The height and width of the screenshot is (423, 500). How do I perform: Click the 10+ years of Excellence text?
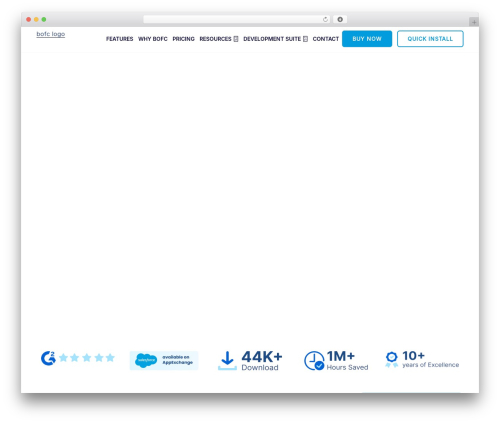pyautogui.click(x=430, y=359)
